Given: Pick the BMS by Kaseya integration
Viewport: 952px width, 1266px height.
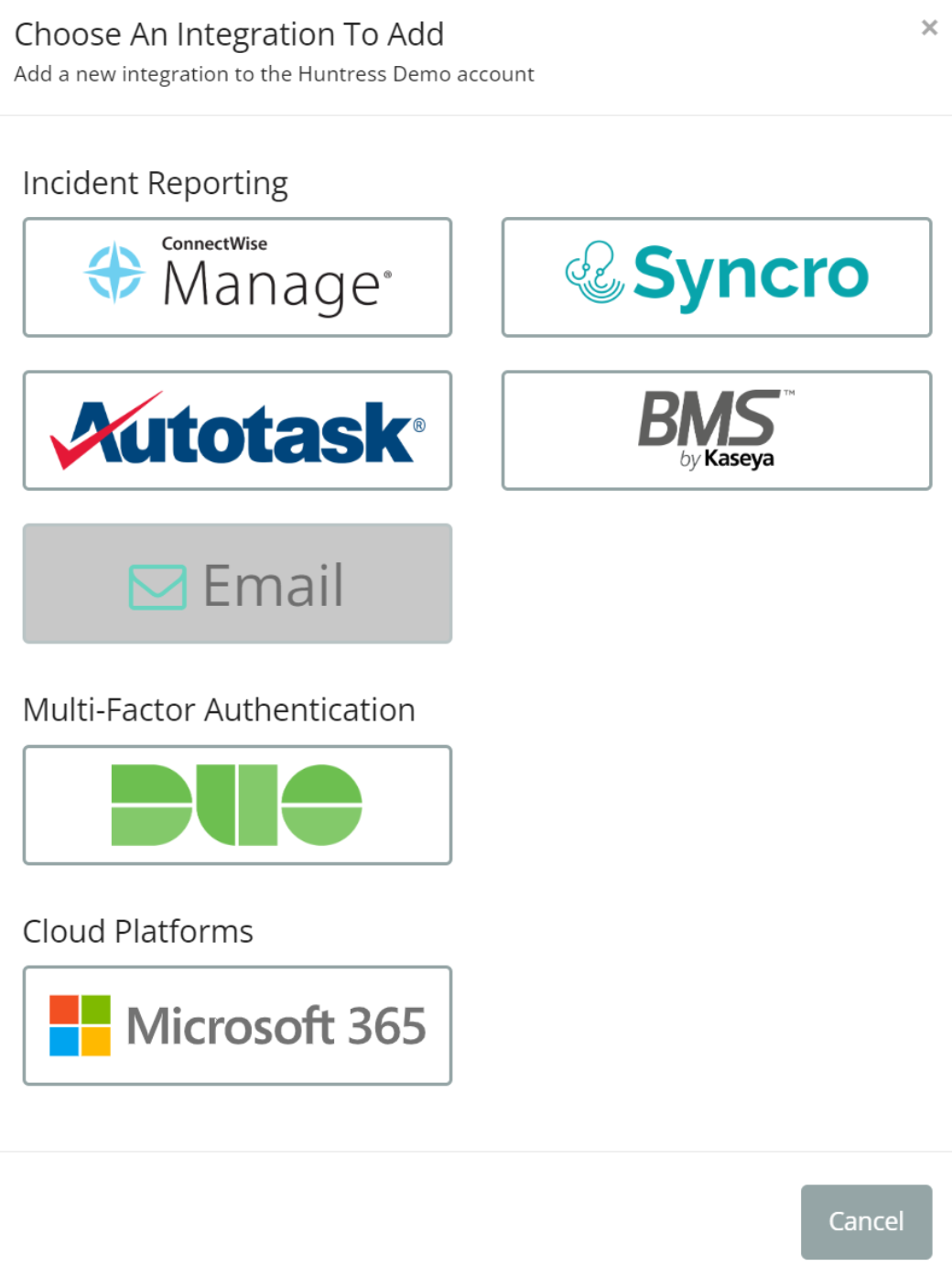Looking at the screenshot, I should coord(716,430).
